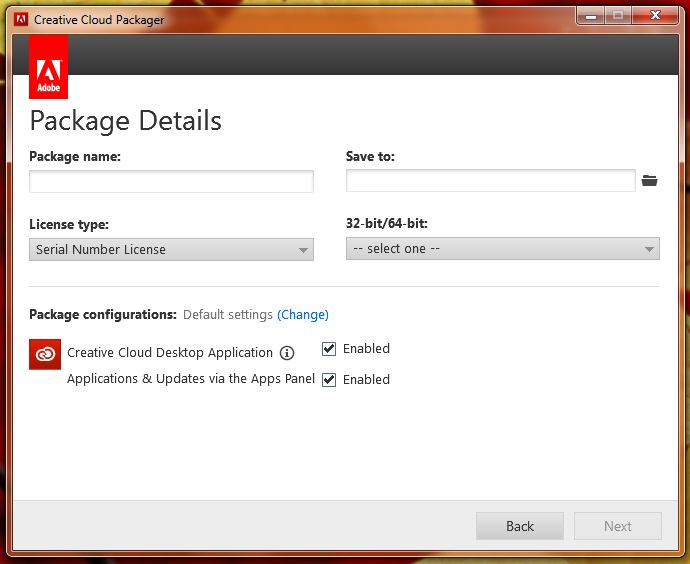The width and height of the screenshot is (690, 564).
Task: Go to the previous step with Back
Action: pyautogui.click(x=520, y=526)
